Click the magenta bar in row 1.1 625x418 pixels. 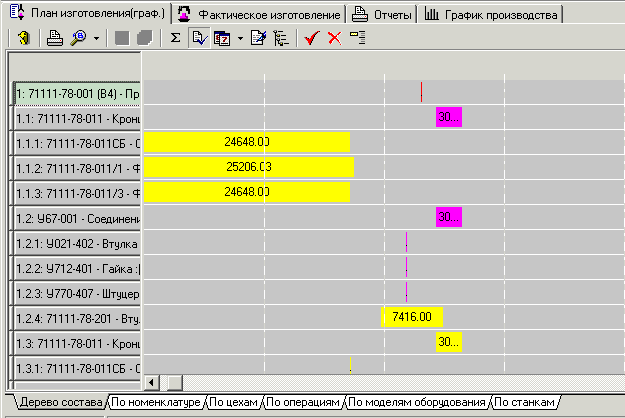coord(448,118)
